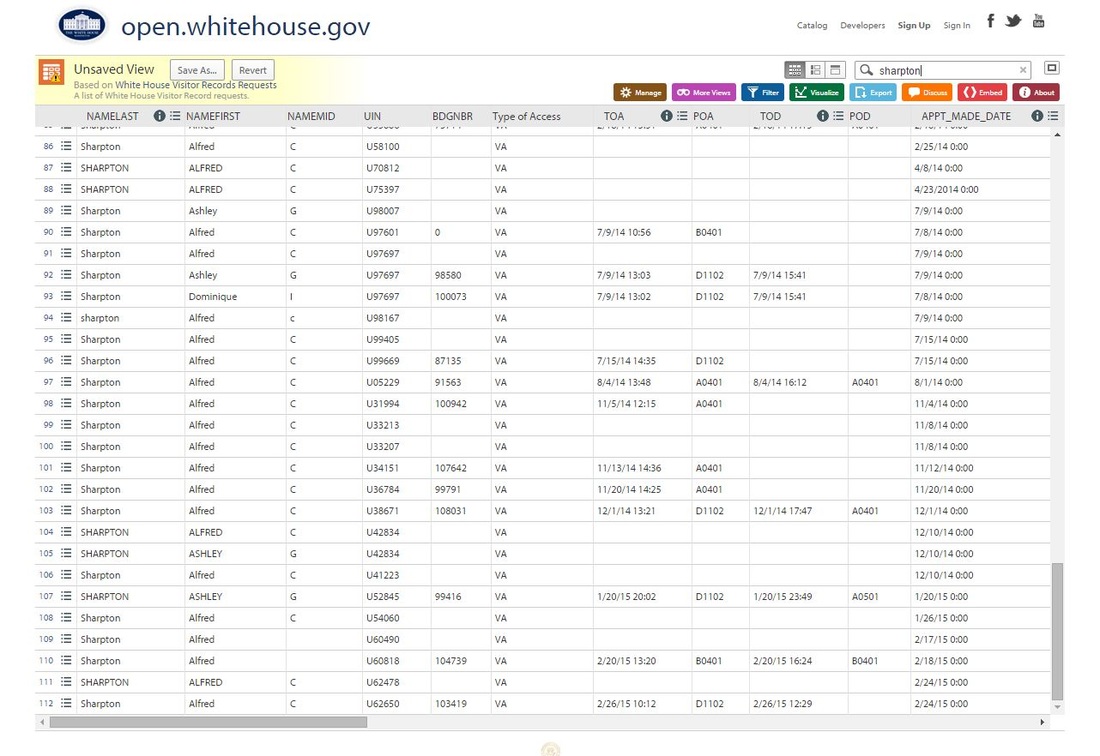This screenshot has height=756, width=1100.
Task: Open the Developers link
Action: [862, 25]
